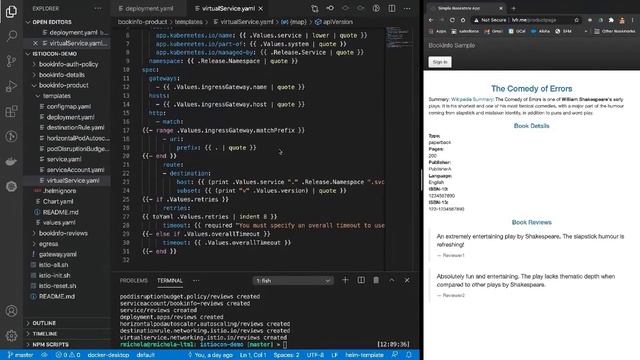Screen dimensions: 640x360
Task: Expand the bookinfo-auth-policy folder
Action: pyautogui.click(x=68, y=64)
